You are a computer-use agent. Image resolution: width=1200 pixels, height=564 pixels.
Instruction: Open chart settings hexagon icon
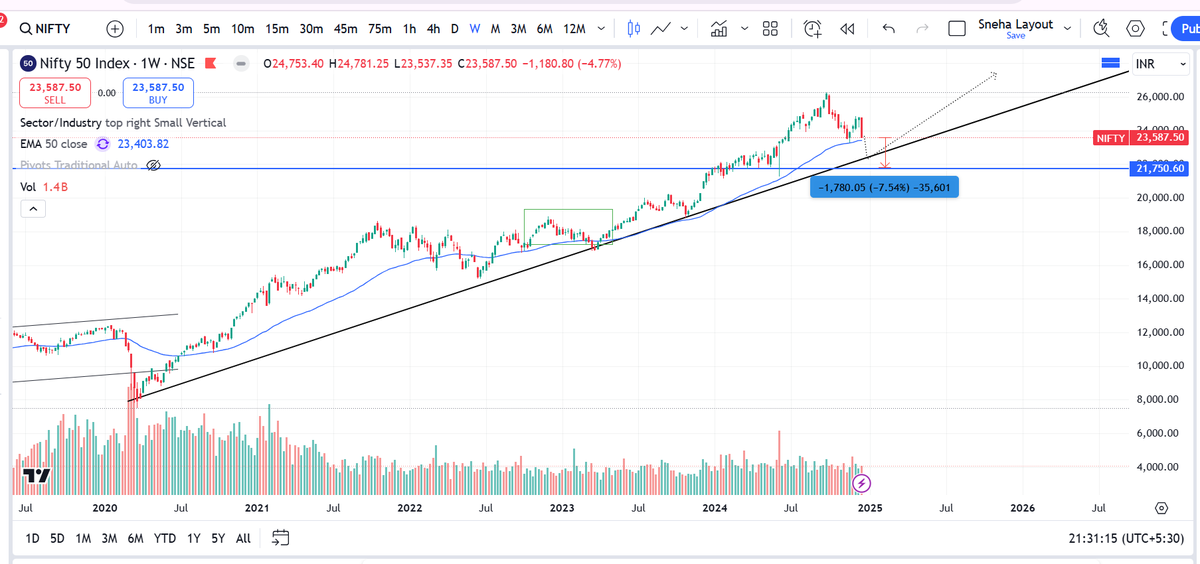pyautogui.click(x=1136, y=29)
